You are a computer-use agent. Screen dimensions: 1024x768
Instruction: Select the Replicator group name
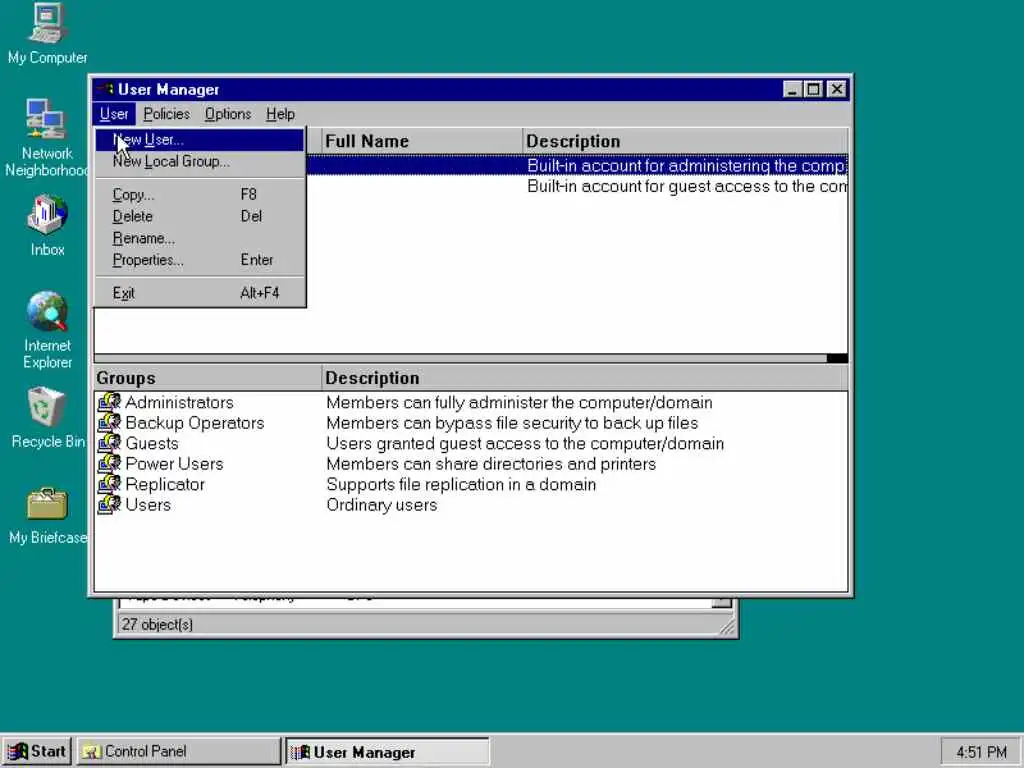165,484
